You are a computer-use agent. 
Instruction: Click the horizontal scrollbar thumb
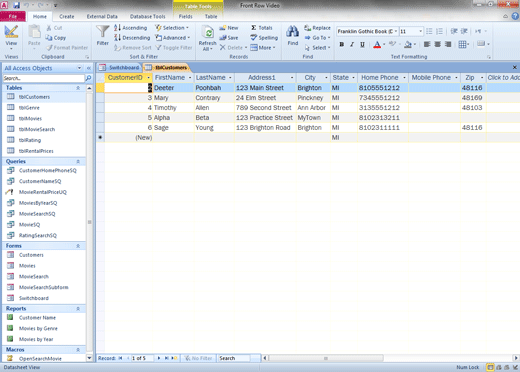[326, 358]
